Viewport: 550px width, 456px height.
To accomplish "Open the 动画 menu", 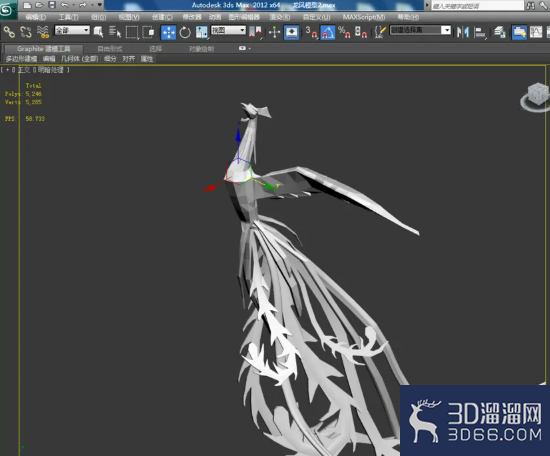I will pyautogui.click(x=215, y=17).
